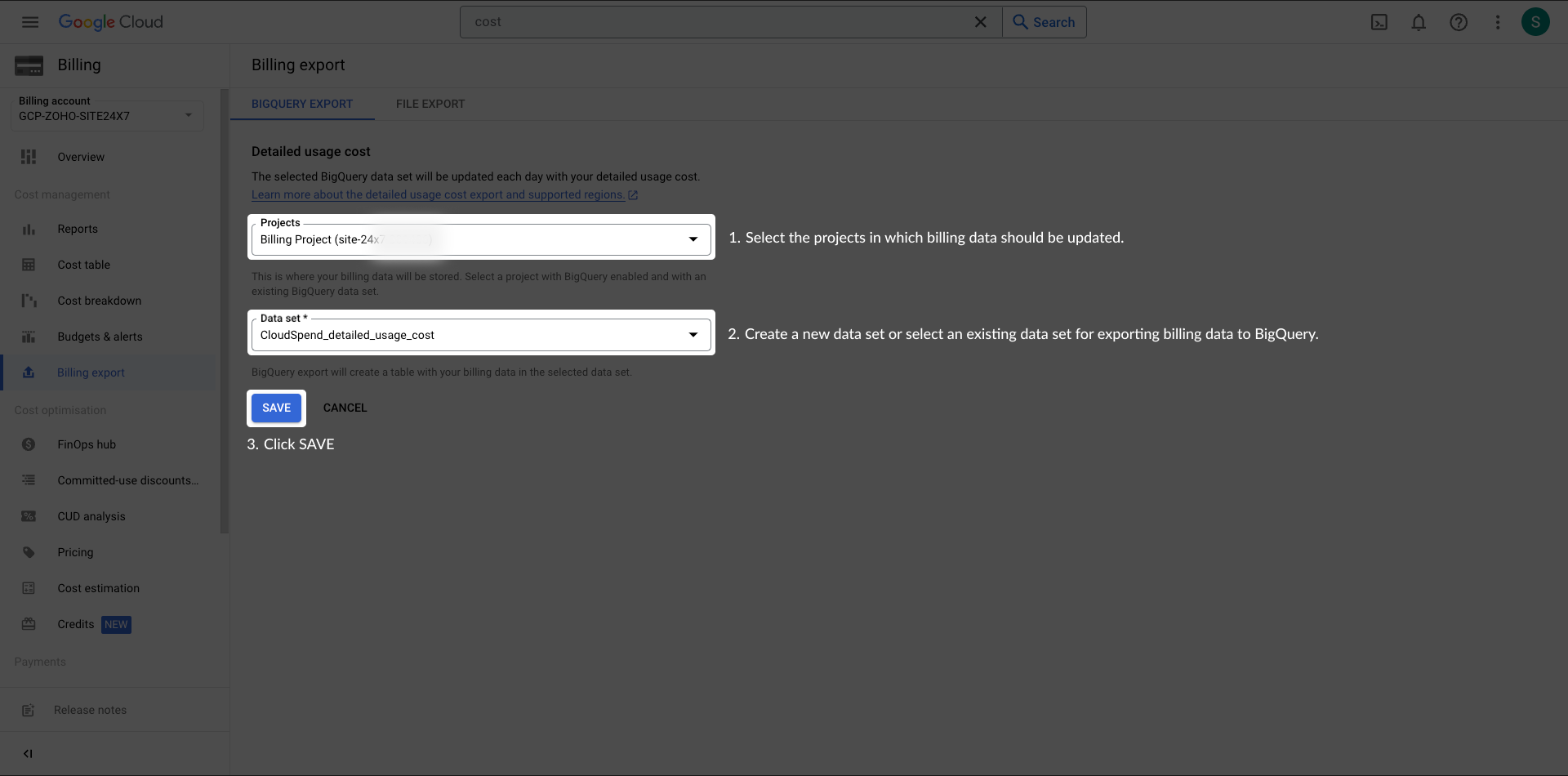Open CUD analysis
1568x776 pixels.
(x=91, y=516)
